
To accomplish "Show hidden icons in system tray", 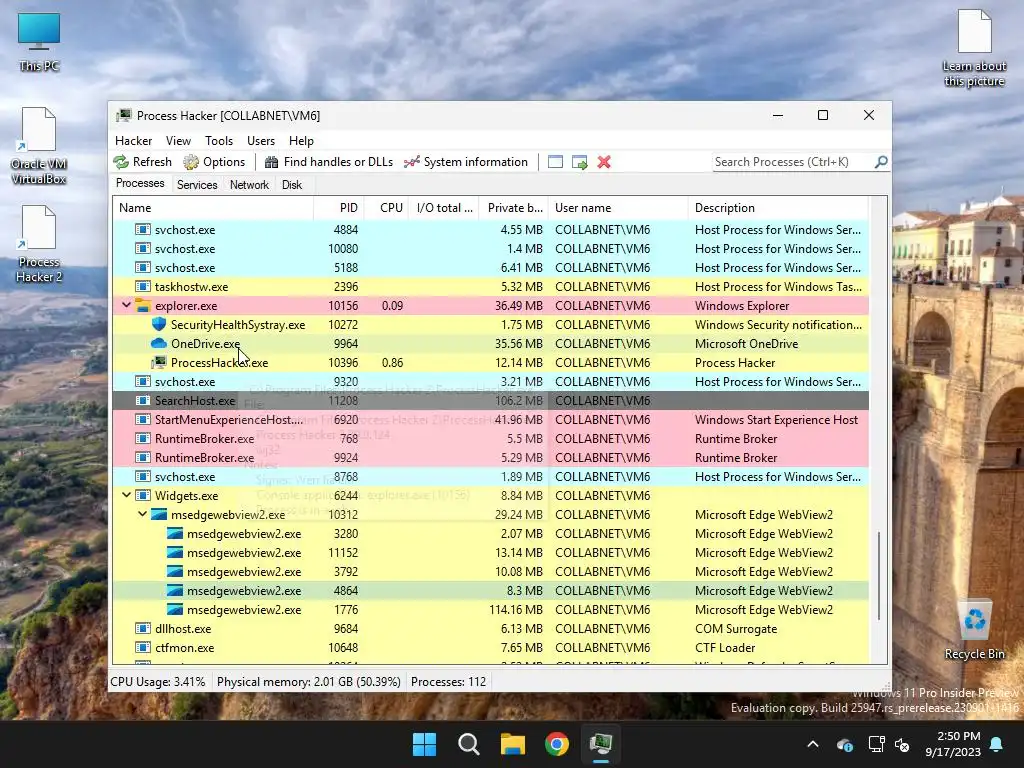I will click(813, 744).
